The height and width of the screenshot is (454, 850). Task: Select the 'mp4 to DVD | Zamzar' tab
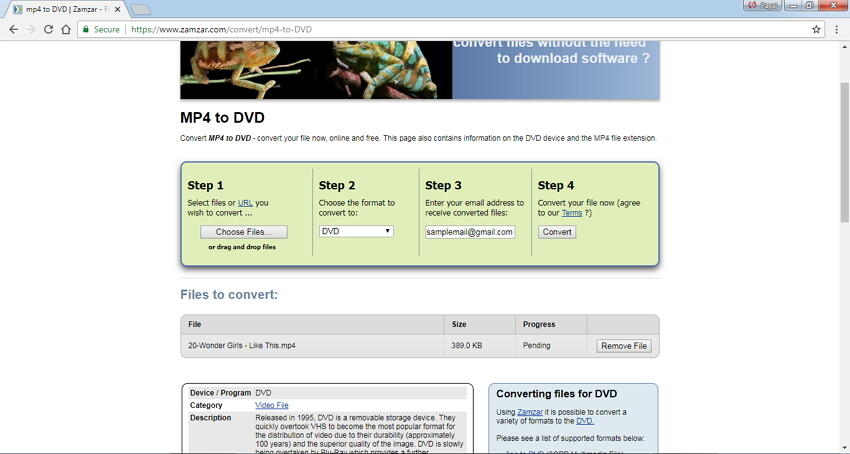pyautogui.click(x=65, y=9)
